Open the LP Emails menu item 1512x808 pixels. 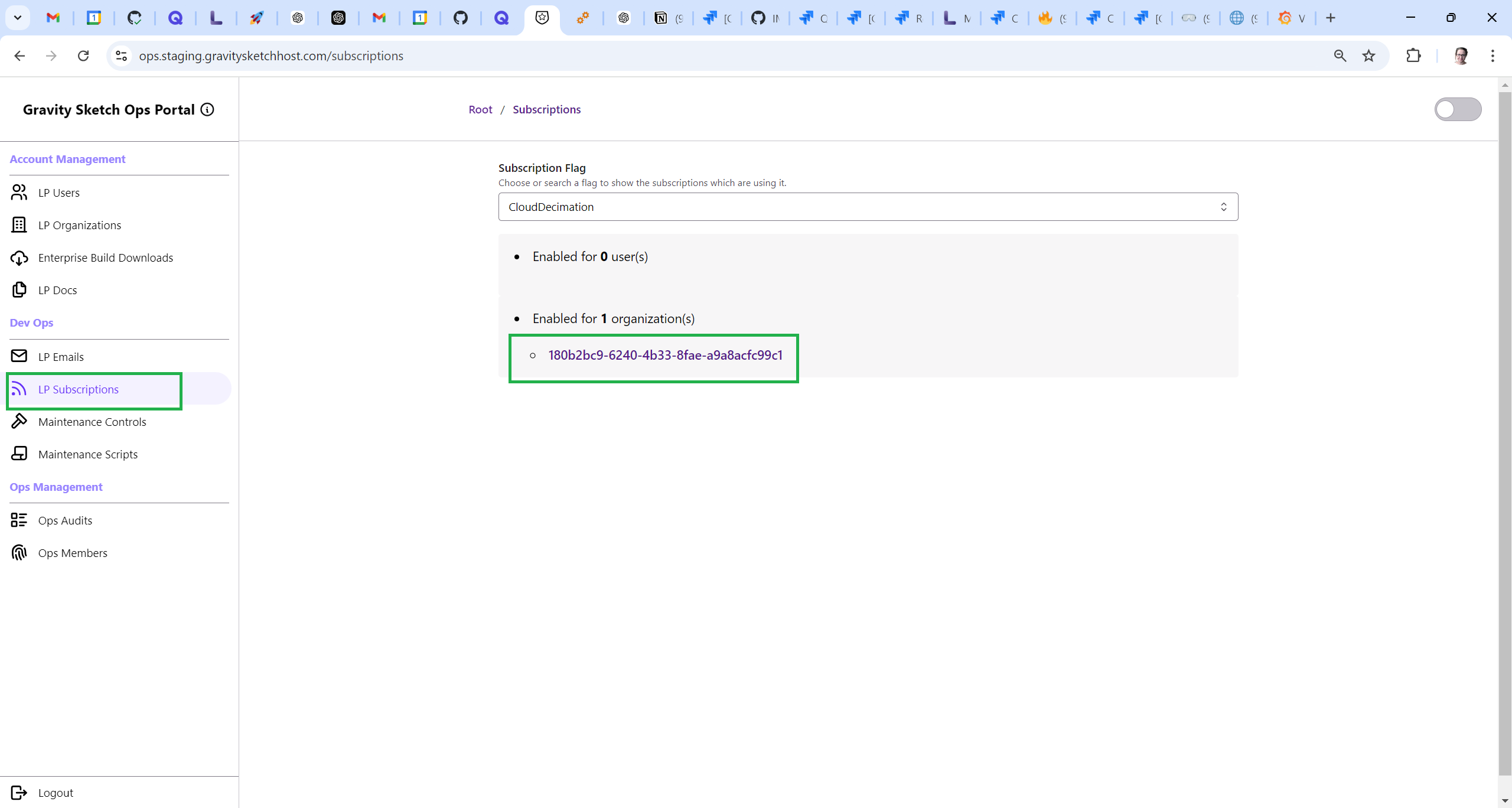point(61,357)
